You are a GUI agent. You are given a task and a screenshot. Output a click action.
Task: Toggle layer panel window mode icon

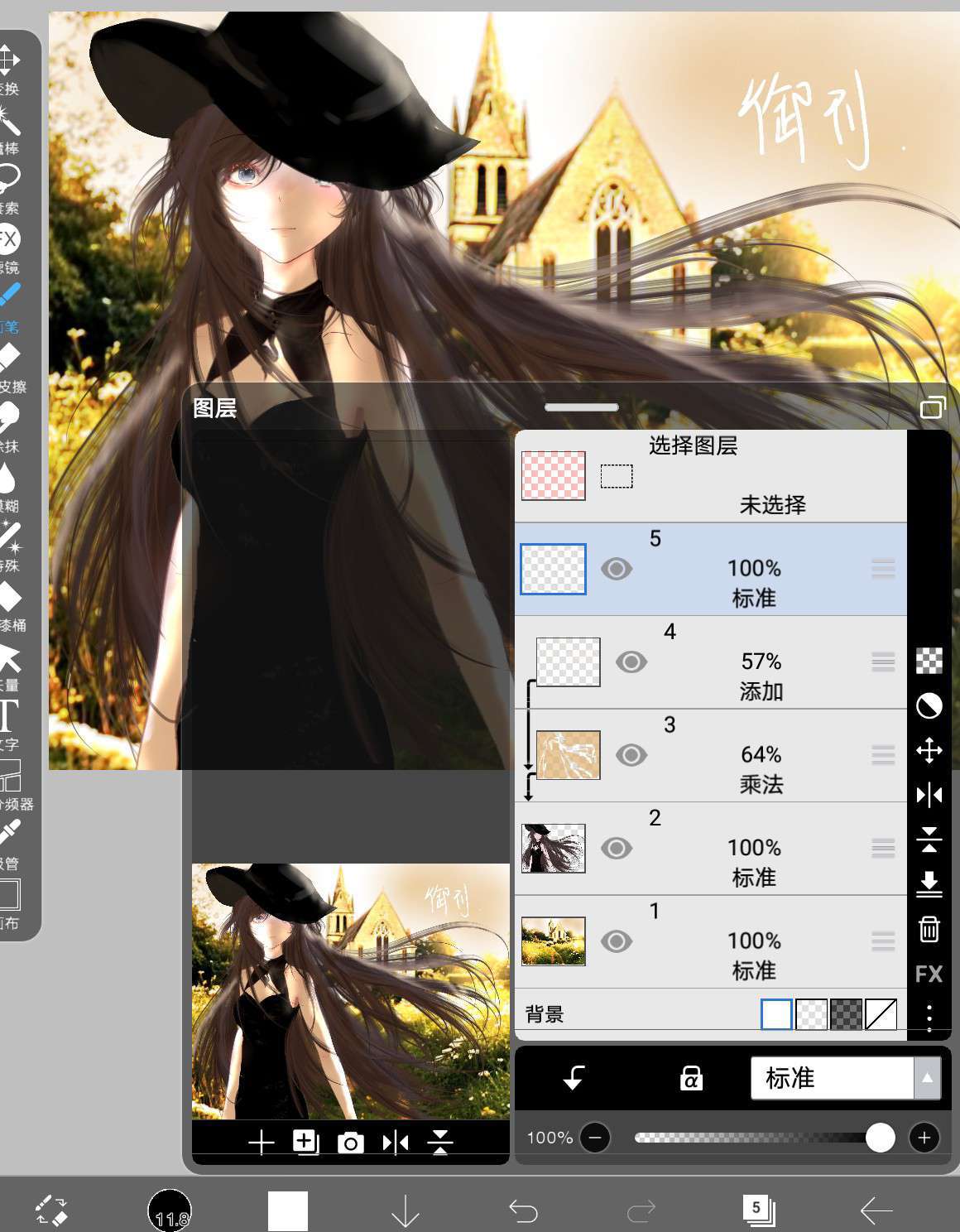pyautogui.click(x=933, y=407)
